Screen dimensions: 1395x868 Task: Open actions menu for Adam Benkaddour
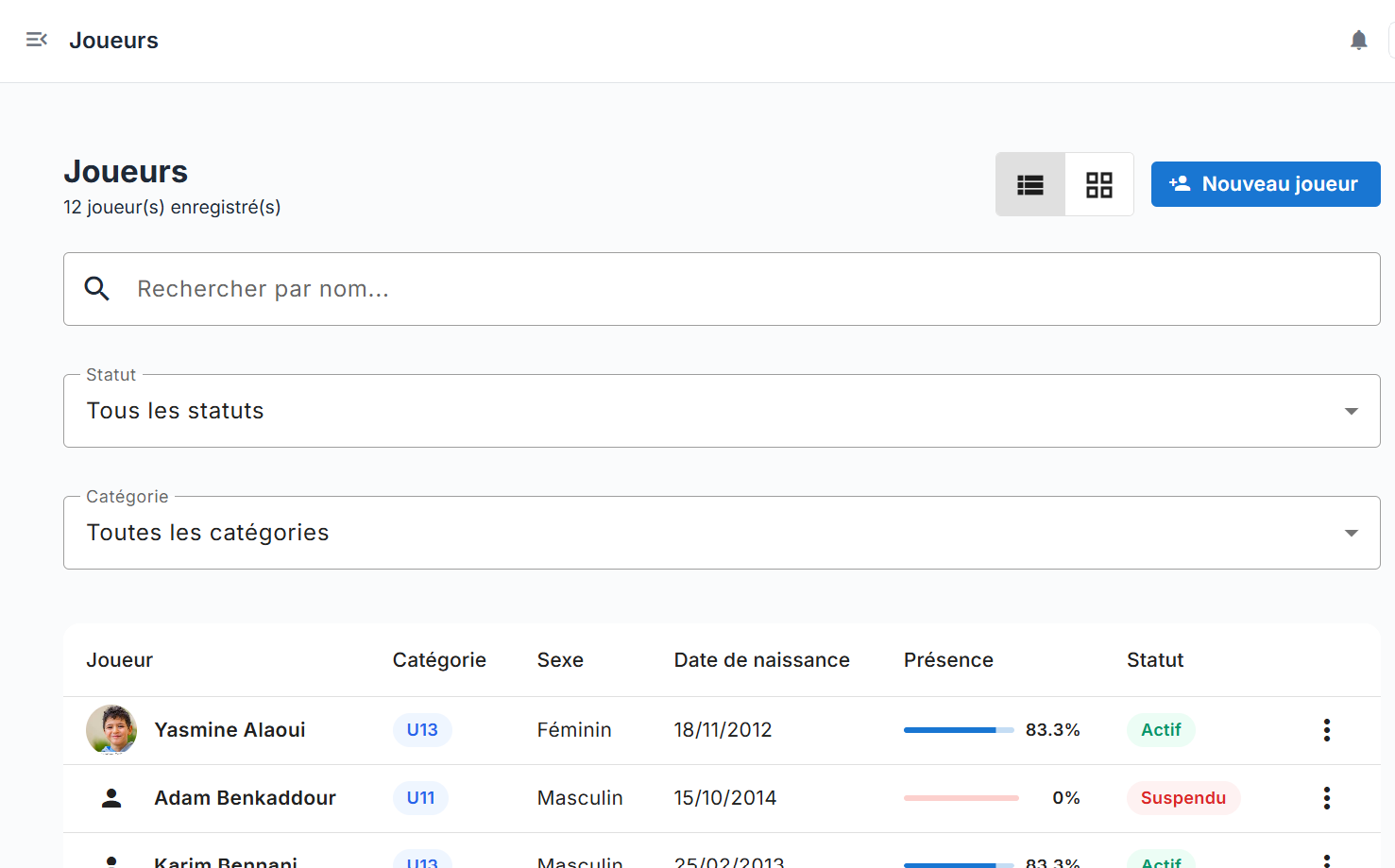click(1326, 798)
